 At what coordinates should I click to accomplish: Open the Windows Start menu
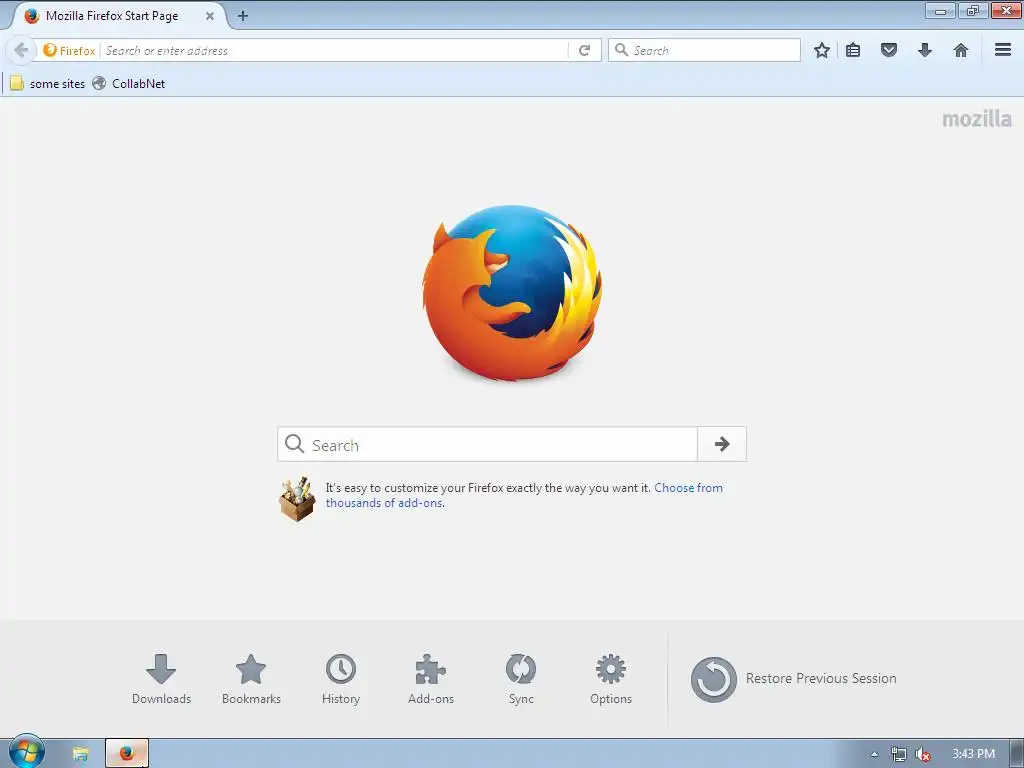click(x=27, y=752)
